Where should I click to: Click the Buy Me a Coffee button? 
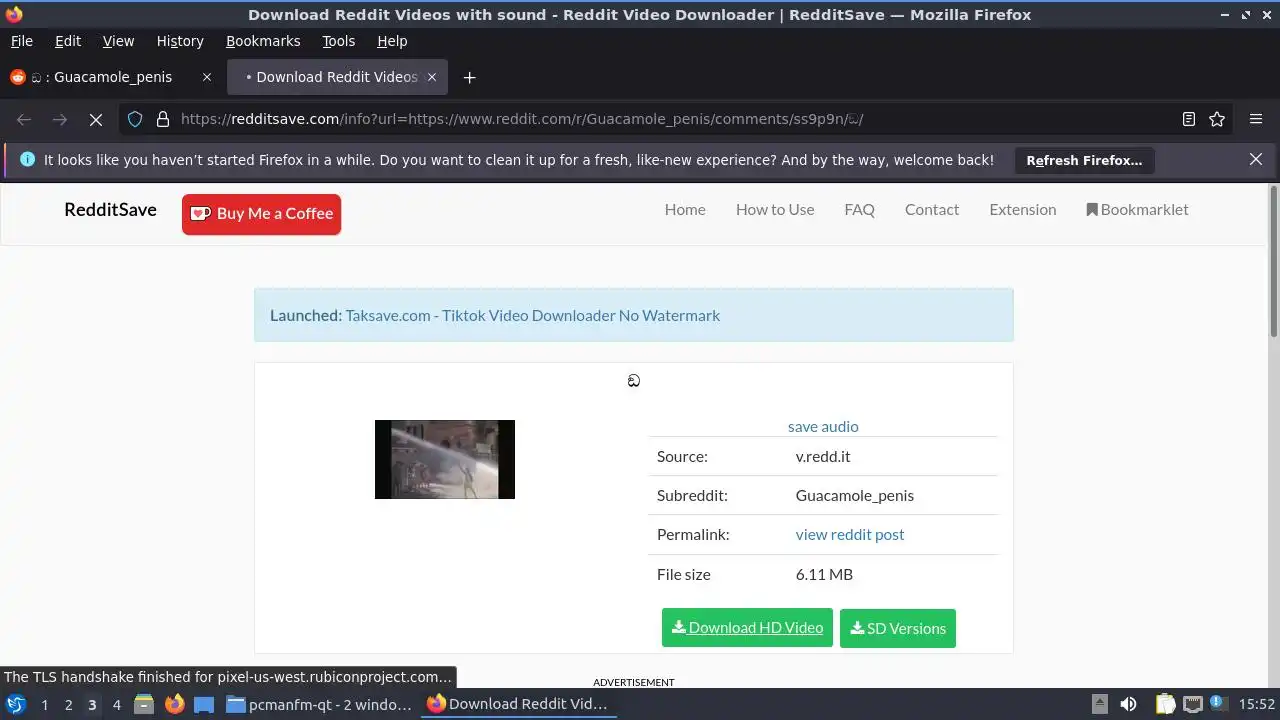[x=261, y=214]
